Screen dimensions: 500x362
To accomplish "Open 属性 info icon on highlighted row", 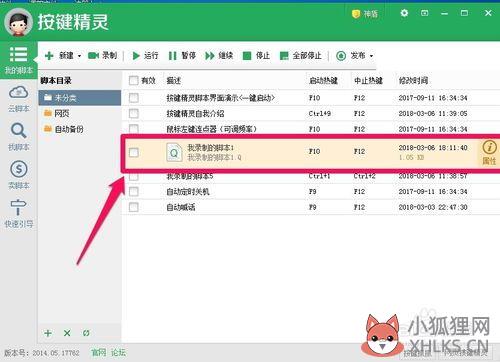I will pyautogui.click(x=489, y=147).
